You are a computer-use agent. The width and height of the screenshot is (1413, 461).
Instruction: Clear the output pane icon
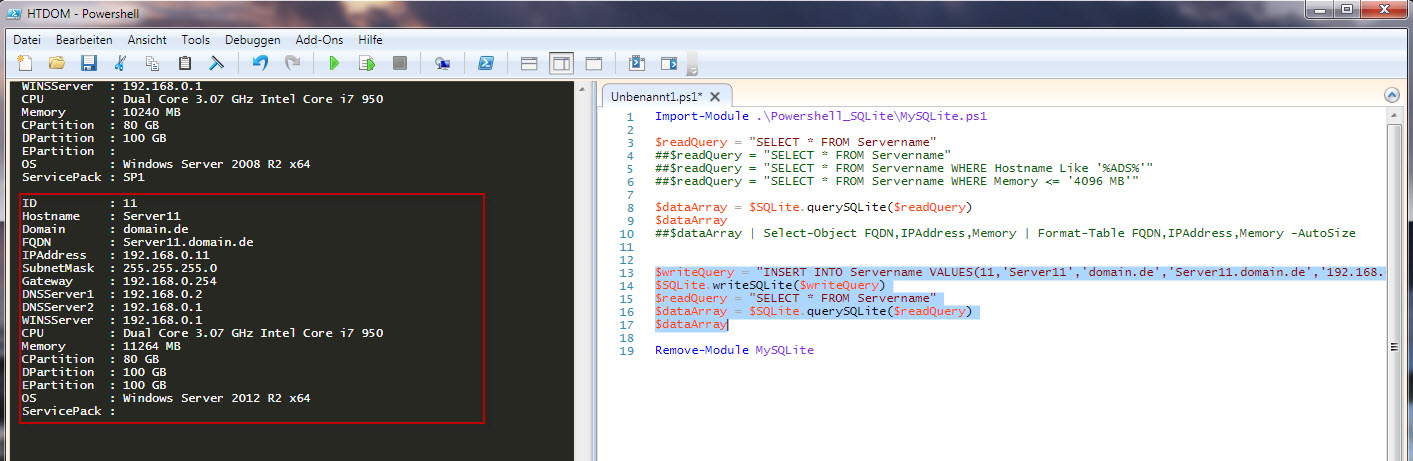click(215, 63)
